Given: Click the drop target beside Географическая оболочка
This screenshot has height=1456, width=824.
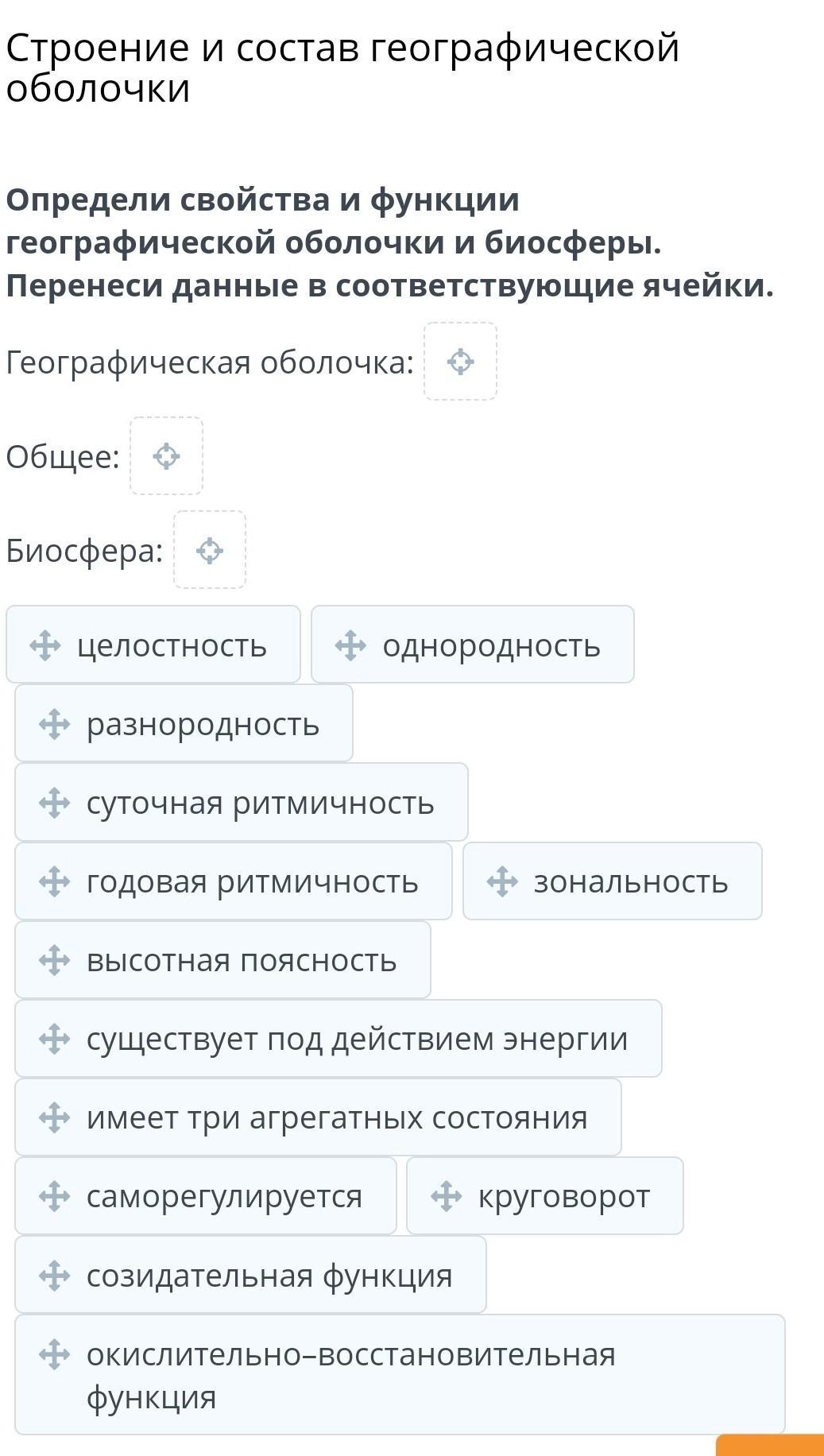Looking at the screenshot, I should [x=460, y=362].
